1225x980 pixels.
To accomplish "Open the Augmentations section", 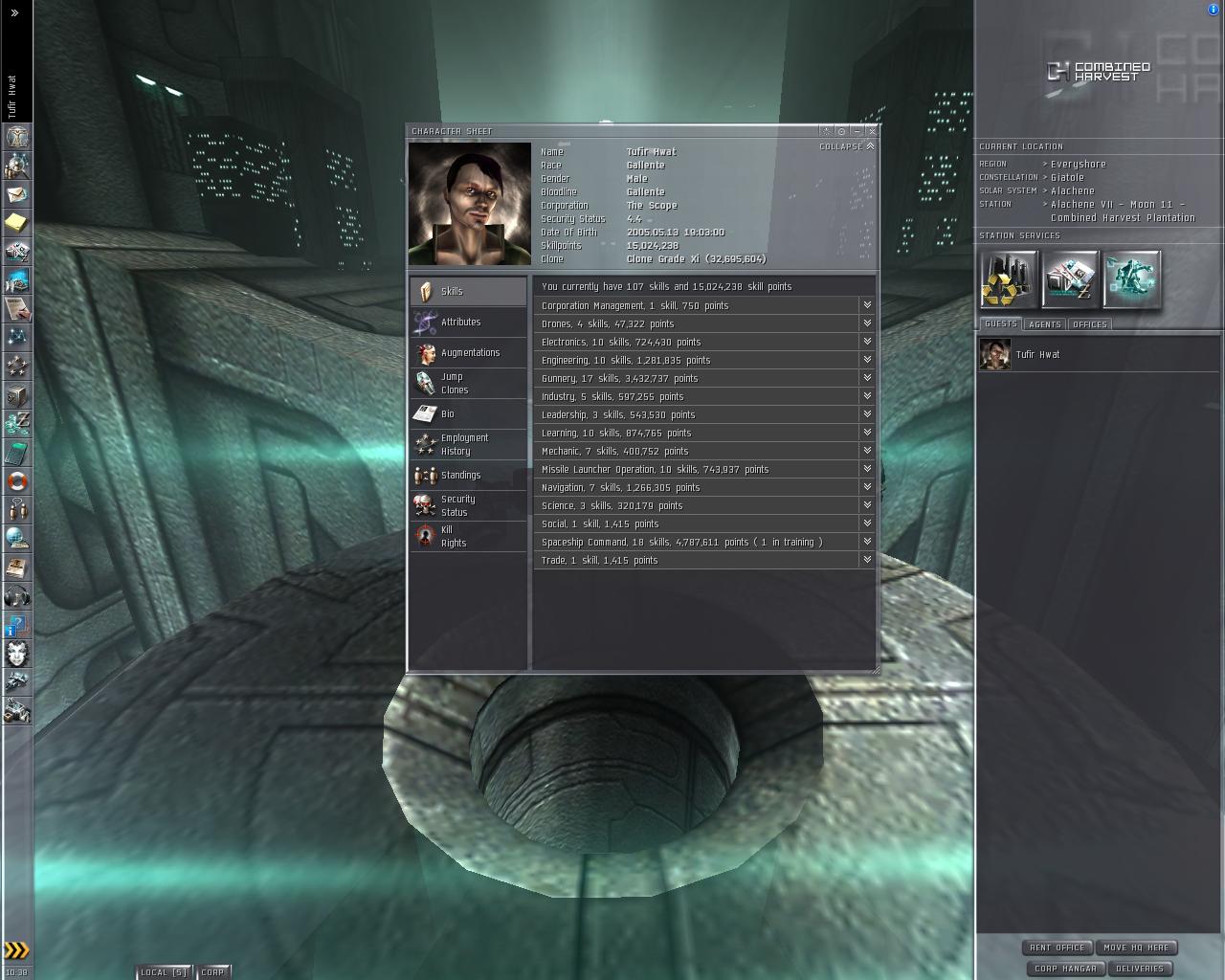I will pyautogui.click(x=468, y=352).
